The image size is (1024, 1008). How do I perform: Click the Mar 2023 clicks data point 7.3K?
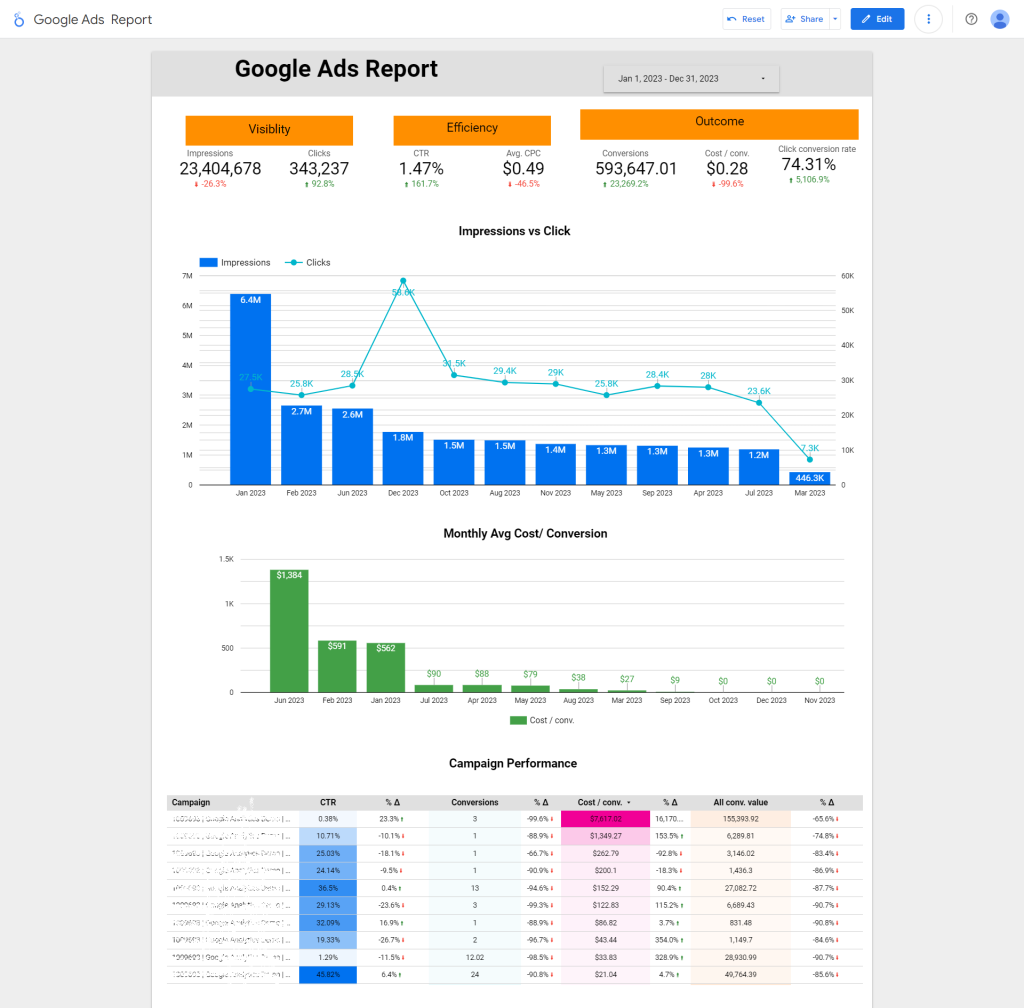tap(810, 460)
